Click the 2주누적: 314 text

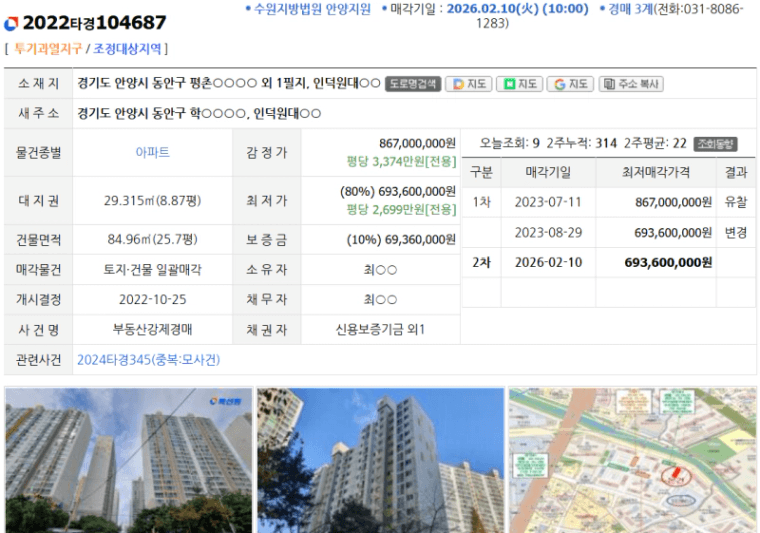coord(582,143)
